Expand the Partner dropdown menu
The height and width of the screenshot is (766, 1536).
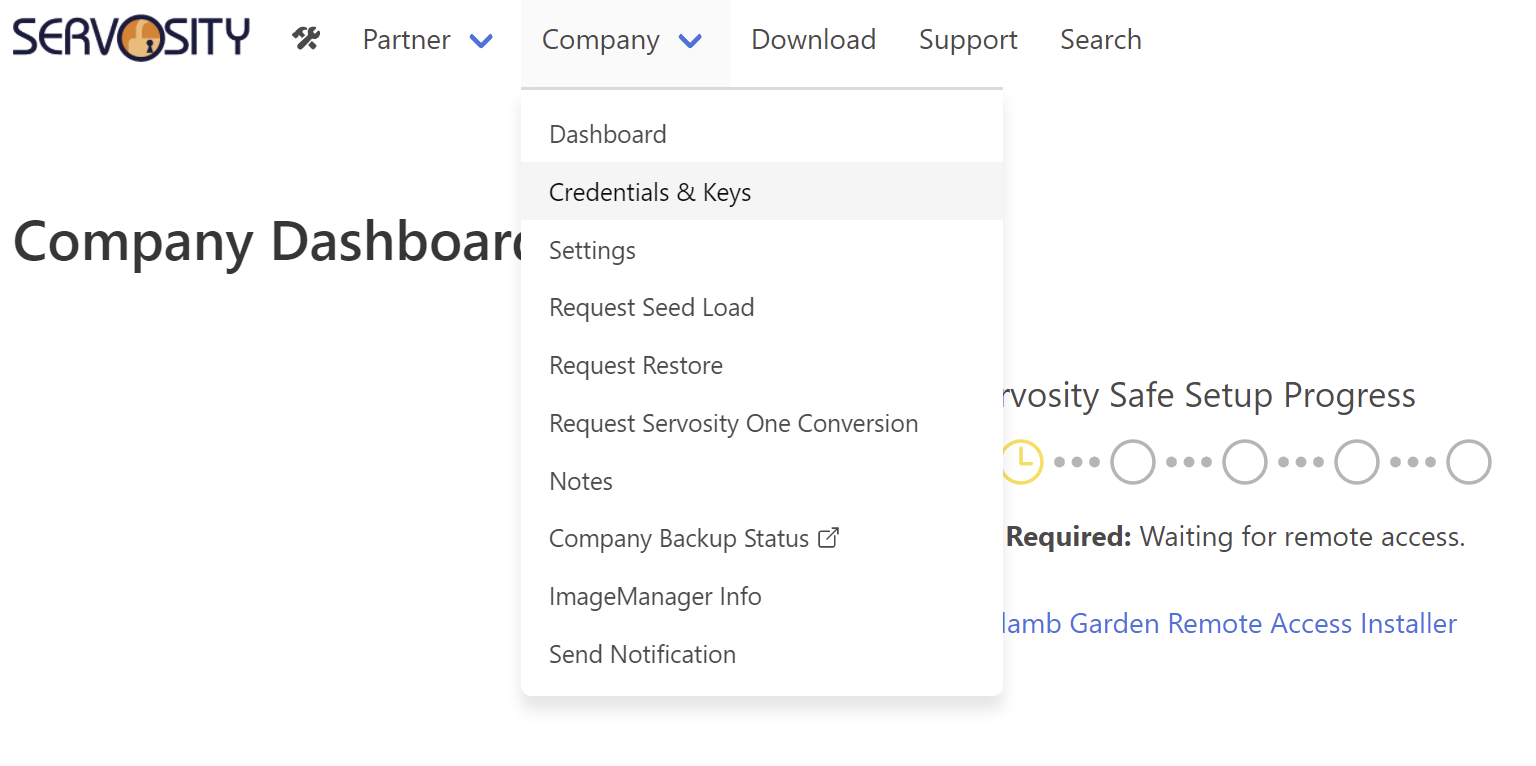tap(427, 40)
